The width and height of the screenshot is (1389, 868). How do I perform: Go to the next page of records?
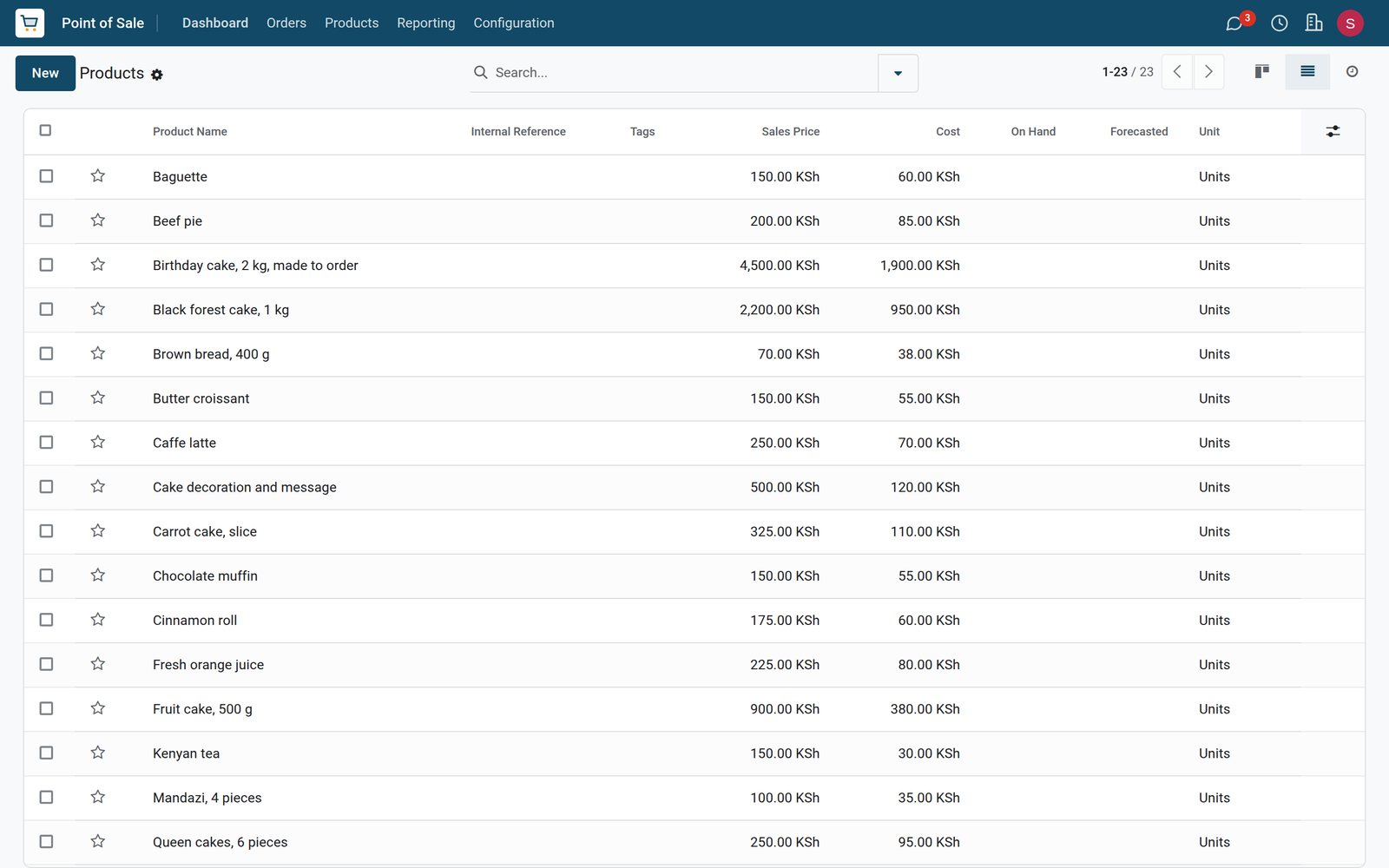point(1208,72)
